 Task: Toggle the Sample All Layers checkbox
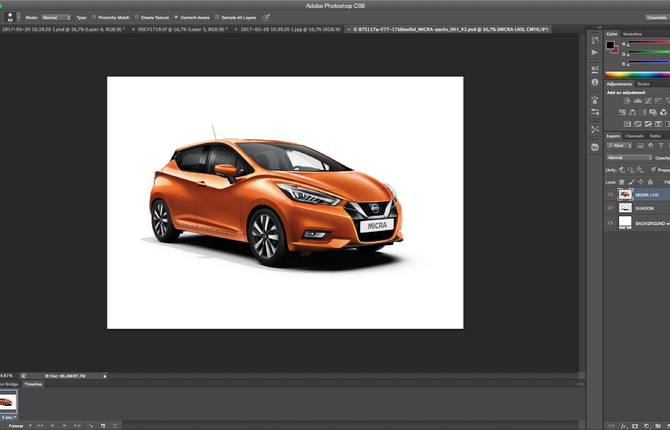217,18
